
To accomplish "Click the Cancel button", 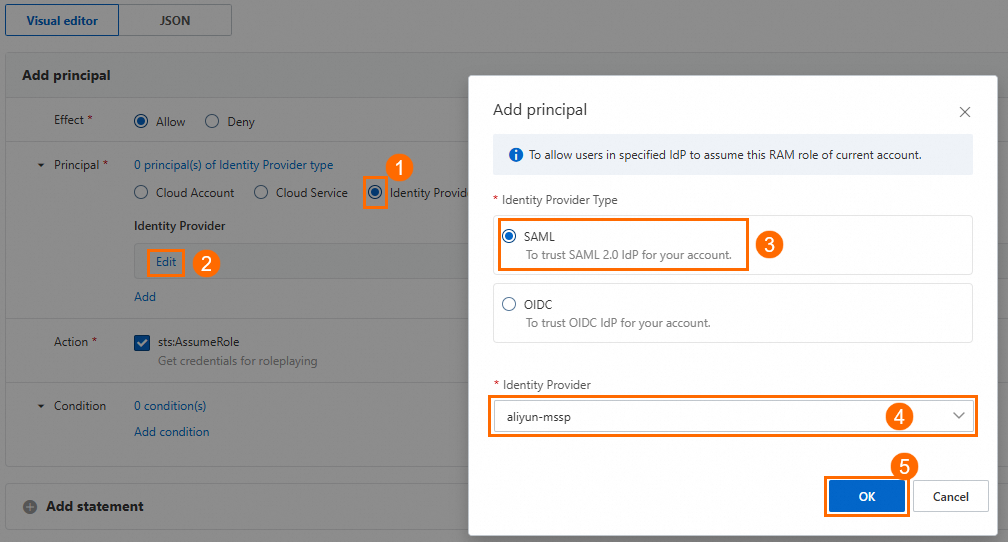I will (x=950, y=496).
